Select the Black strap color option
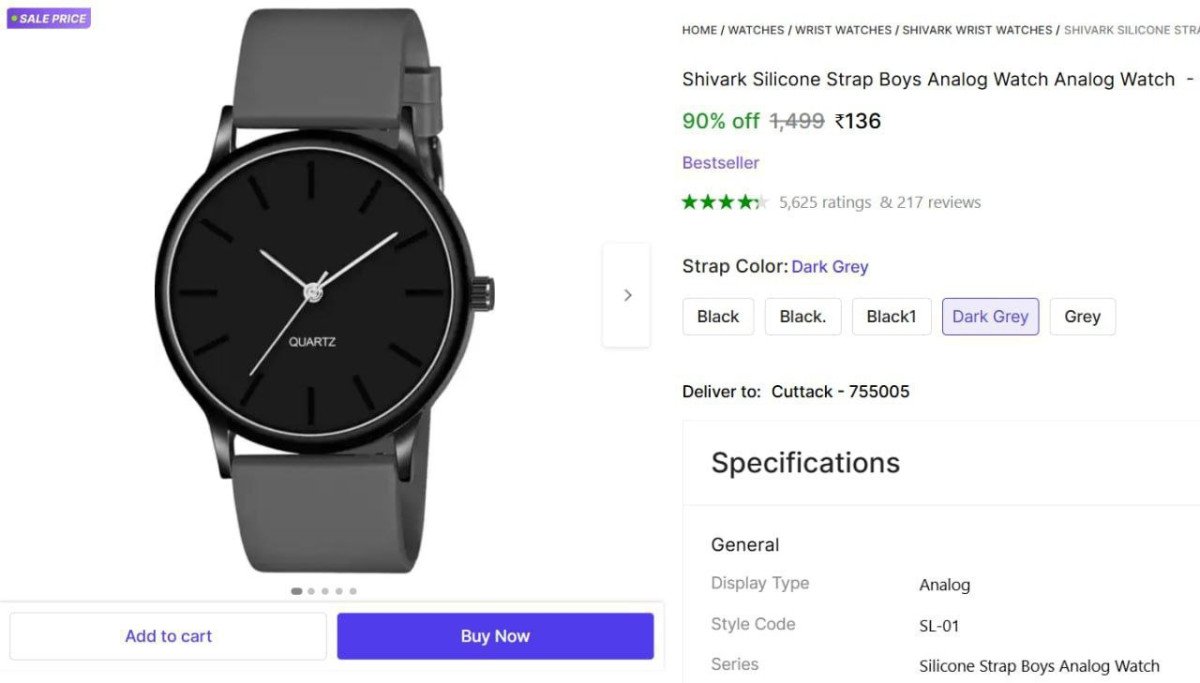Image resolution: width=1200 pixels, height=683 pixels. pos(718,316)
